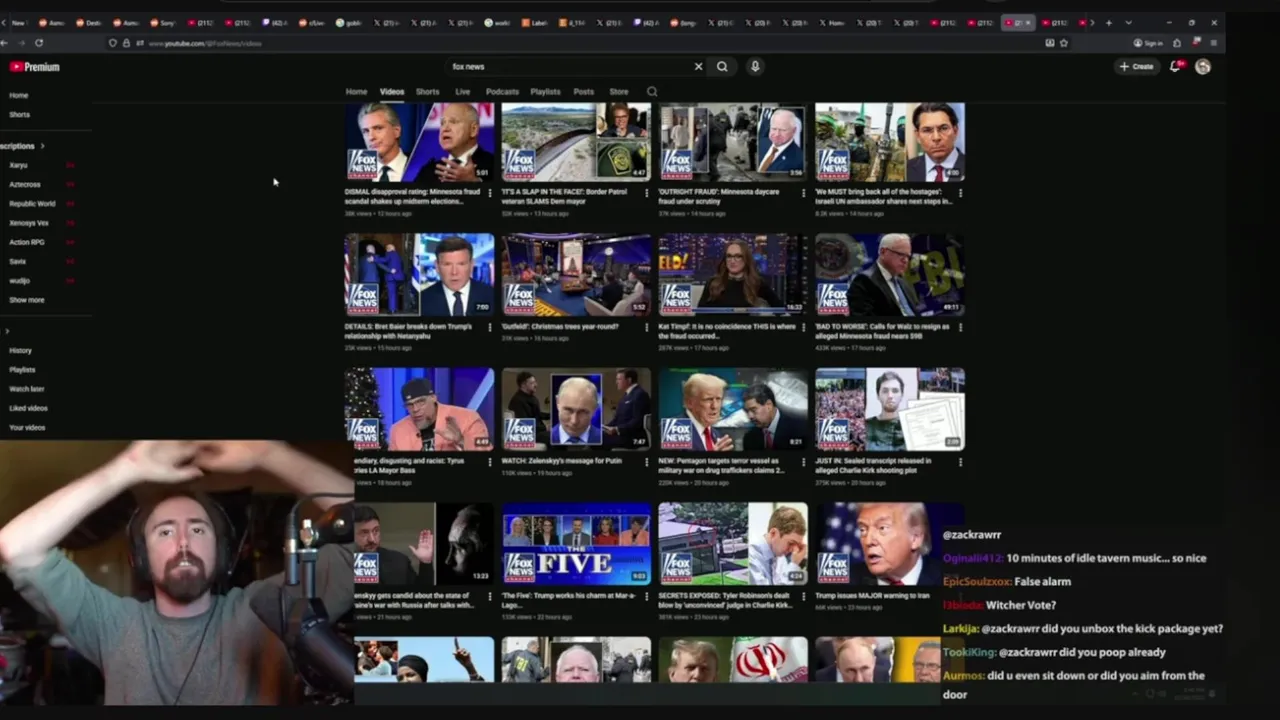Open the sidebar Playlists link

click(x=22, y=370)
